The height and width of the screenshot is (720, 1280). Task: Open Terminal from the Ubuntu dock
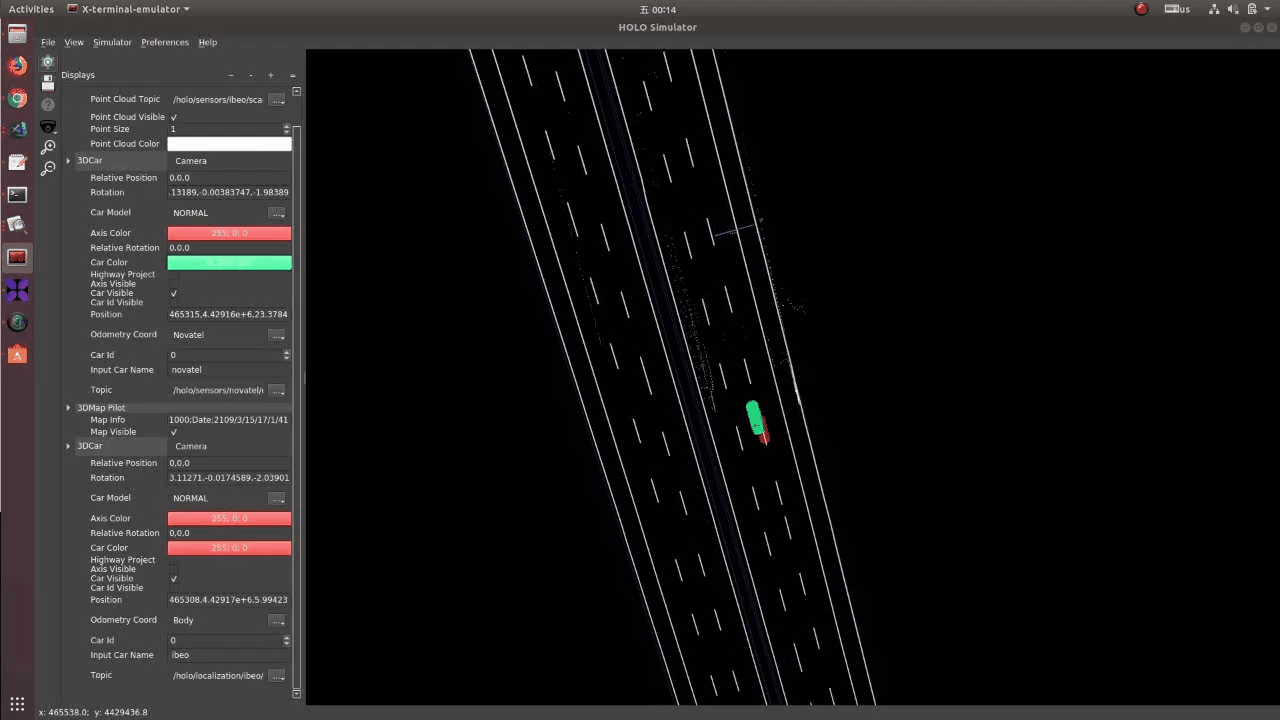point(17,194)
